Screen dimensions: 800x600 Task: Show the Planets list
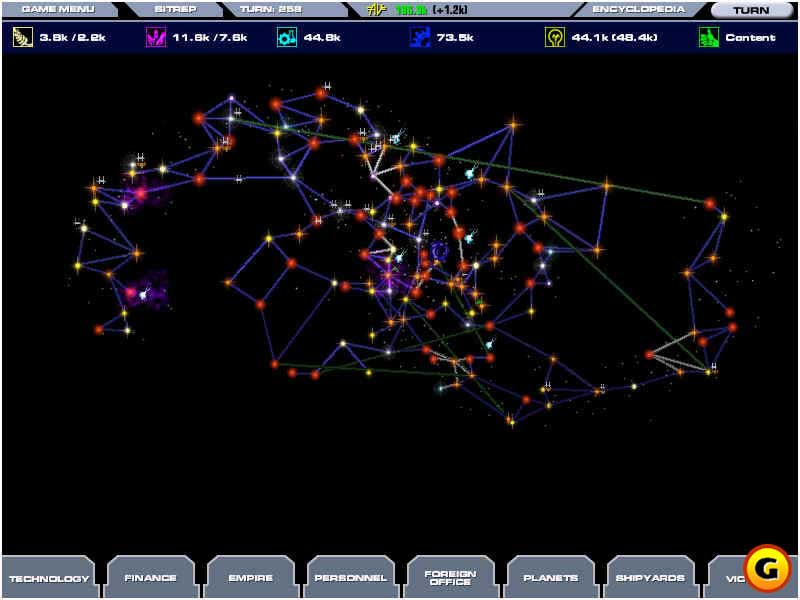(550, 578)
